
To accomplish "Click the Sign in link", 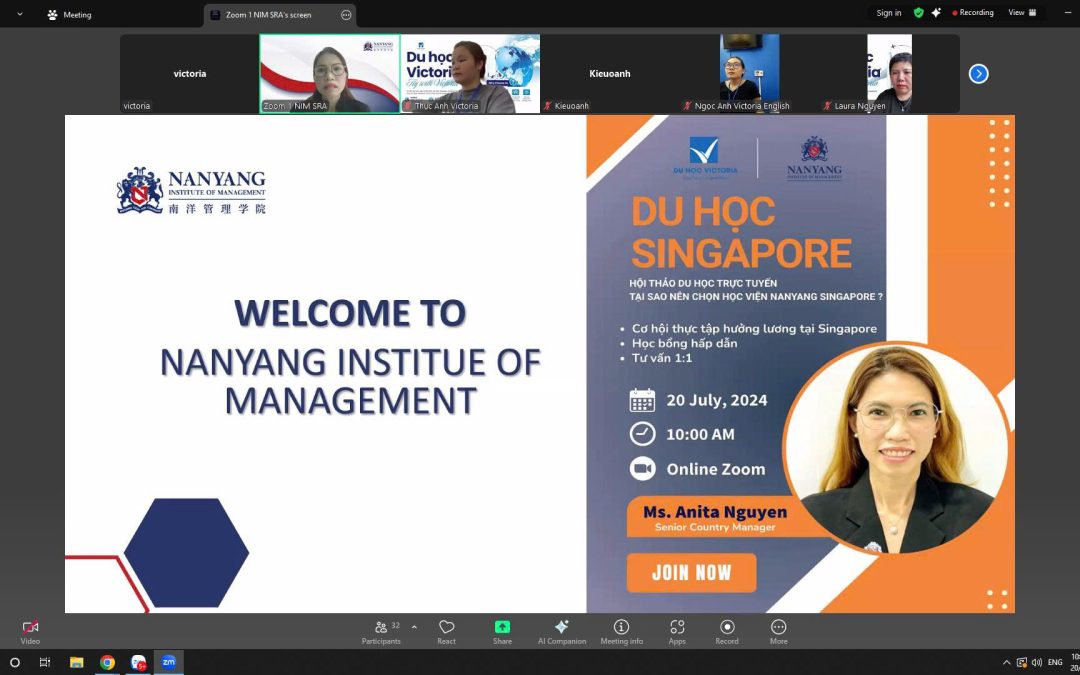I will 889,12.
